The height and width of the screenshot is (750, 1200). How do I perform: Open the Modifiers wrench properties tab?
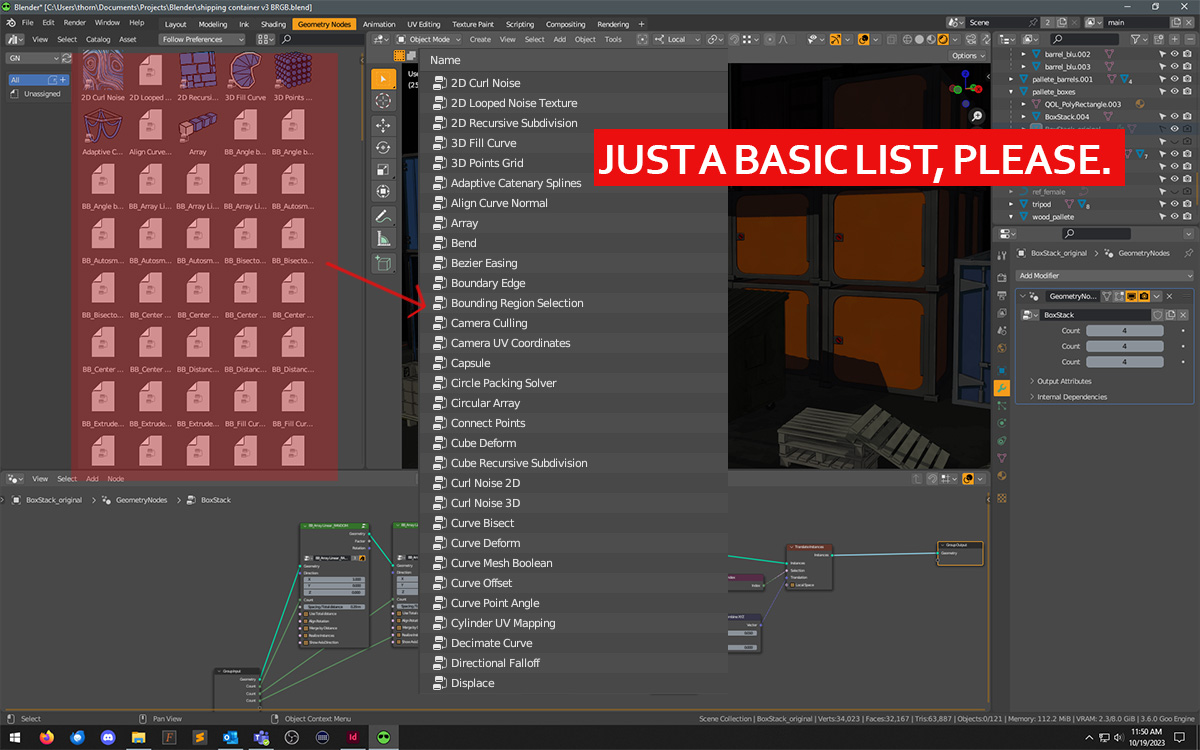coord(1002,387)
